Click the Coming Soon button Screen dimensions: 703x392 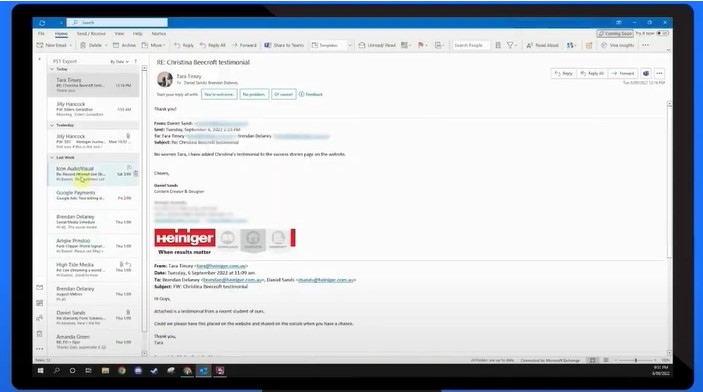(615, 34)
